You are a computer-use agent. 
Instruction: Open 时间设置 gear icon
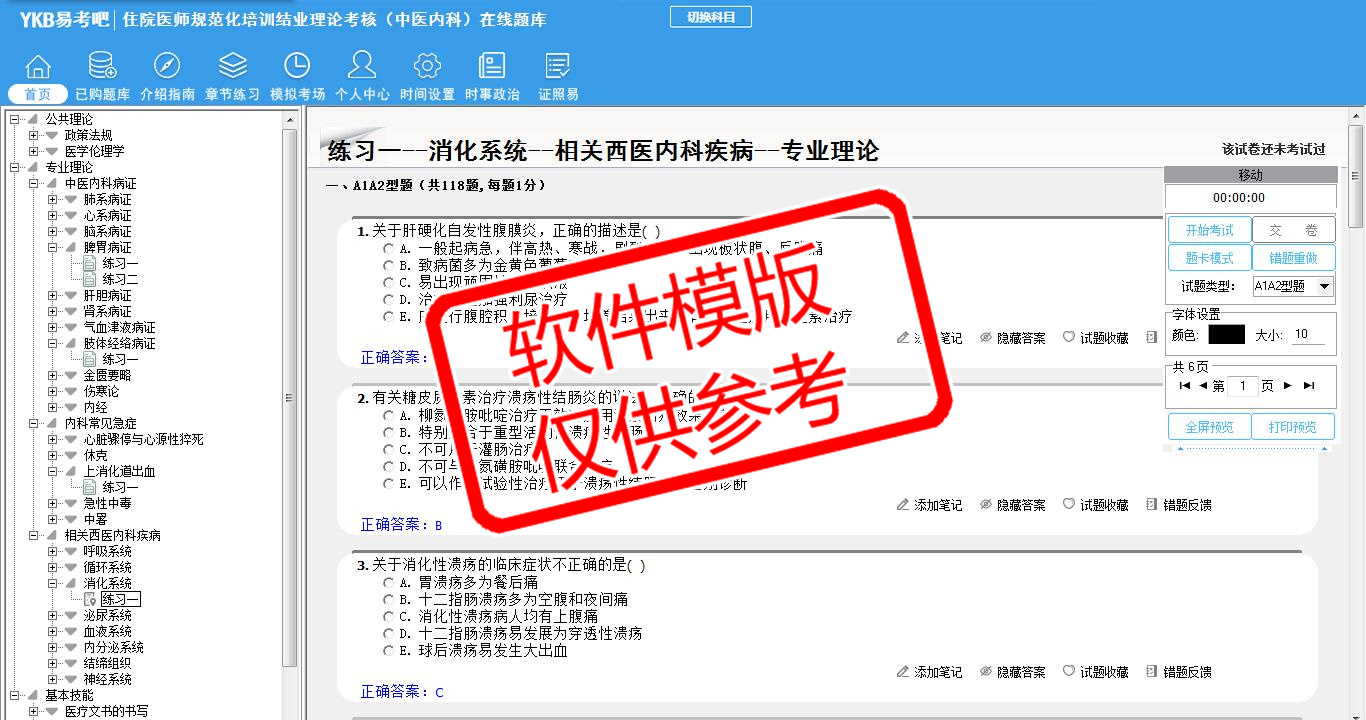click(x=427, y=67)
